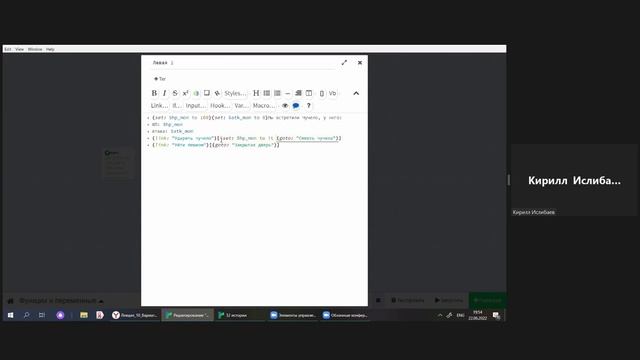The image size is (640, 360).
Task: Open the Macro... builder
Action: 264,105
